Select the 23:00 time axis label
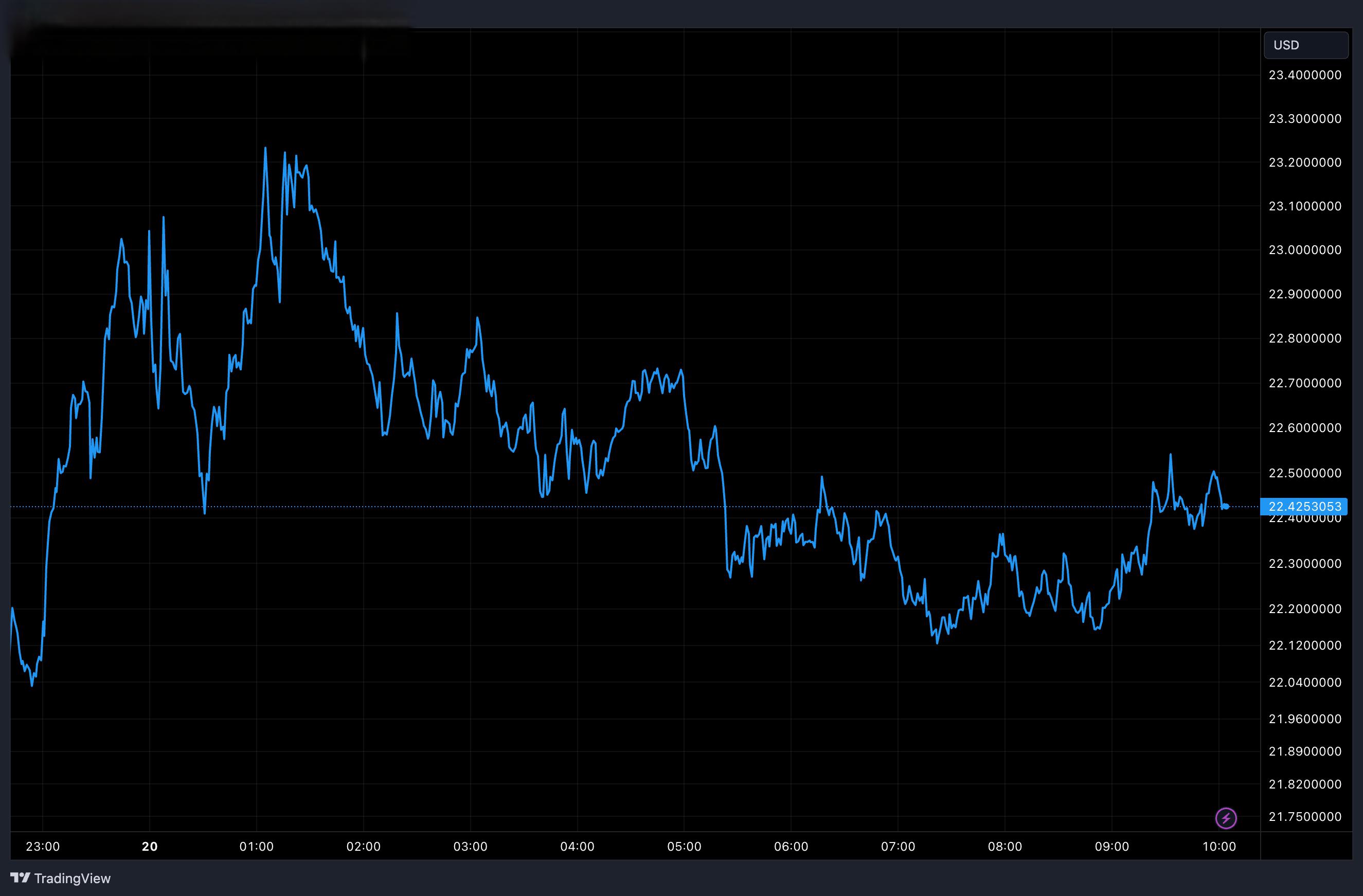1363x896 pixels. (x=43, y=846)
